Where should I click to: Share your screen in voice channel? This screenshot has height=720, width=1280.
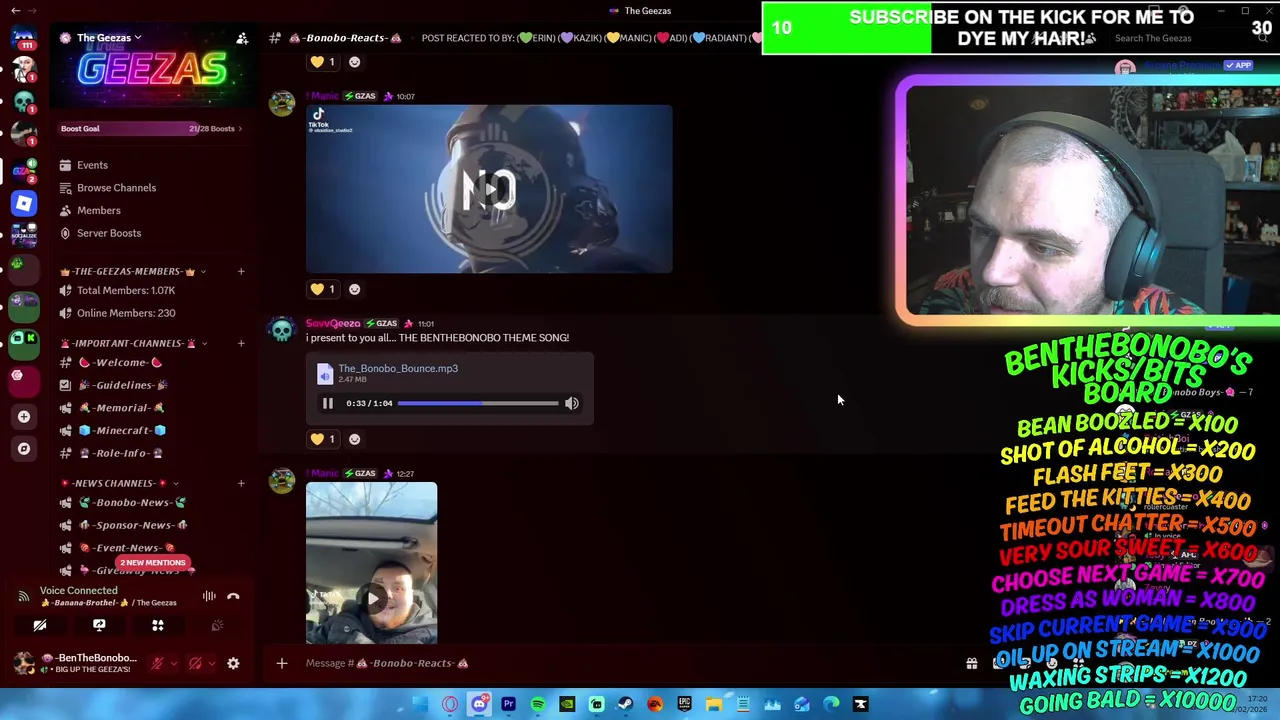[99, 625]
